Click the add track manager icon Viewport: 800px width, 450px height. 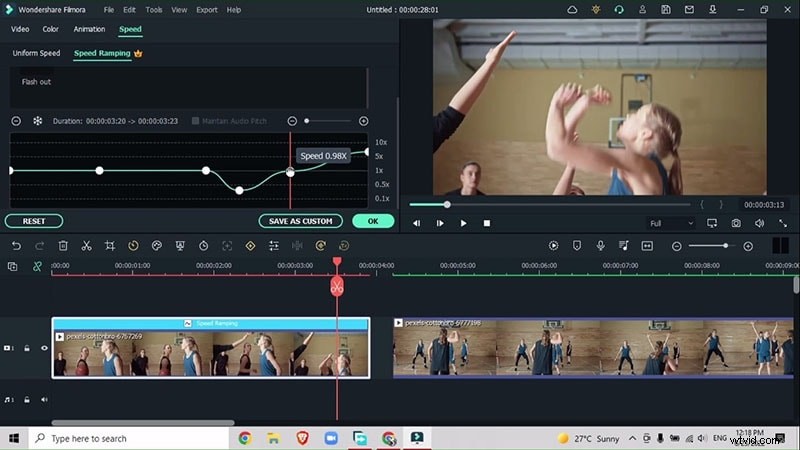(x=13, y=266)
